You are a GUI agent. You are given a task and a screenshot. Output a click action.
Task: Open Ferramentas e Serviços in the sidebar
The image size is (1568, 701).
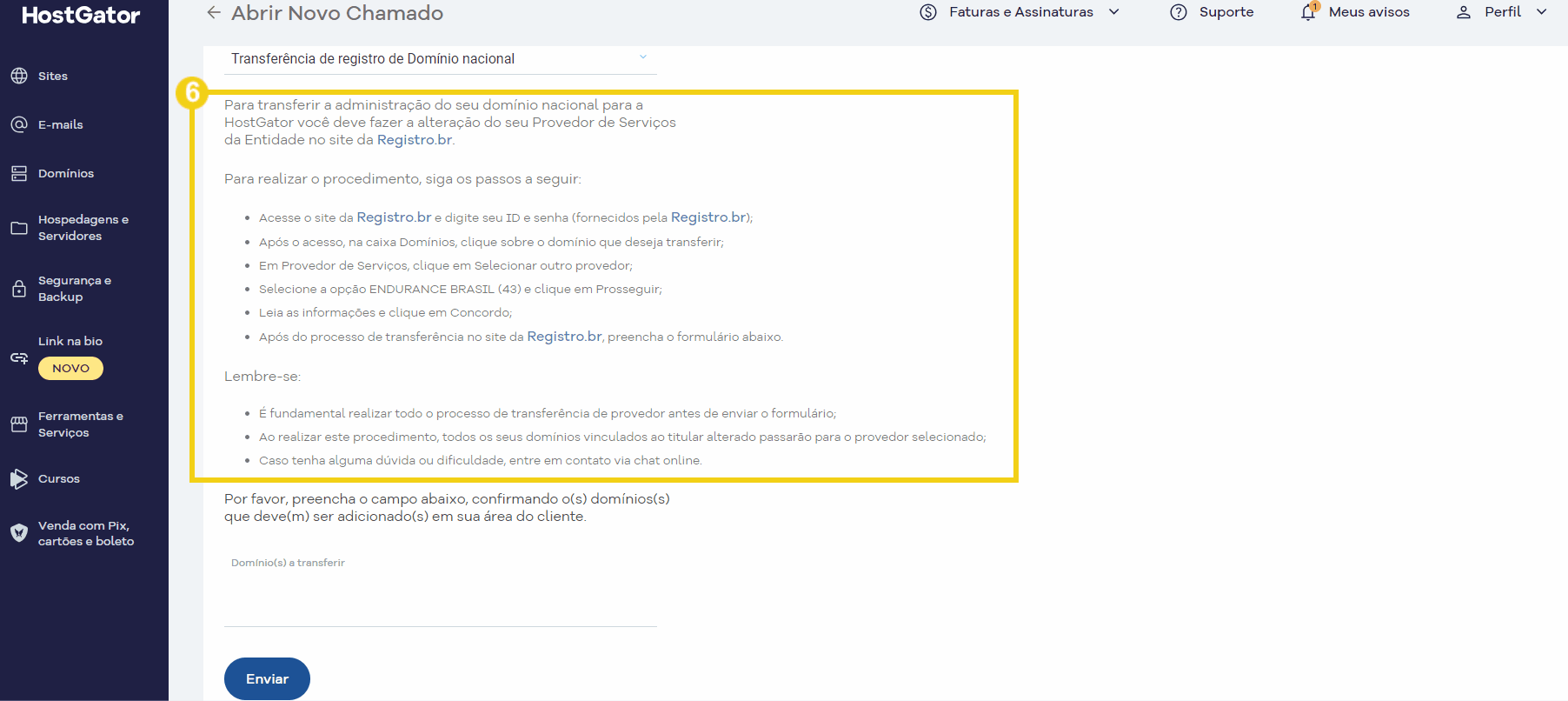point(81,424)
